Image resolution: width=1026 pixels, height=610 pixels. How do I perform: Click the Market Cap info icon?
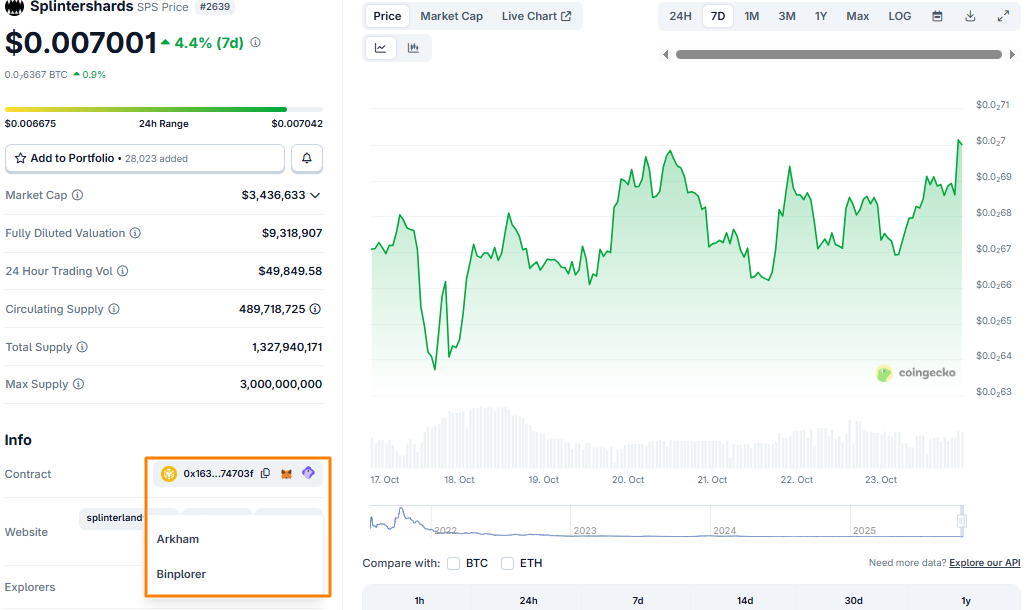point(78,196)
